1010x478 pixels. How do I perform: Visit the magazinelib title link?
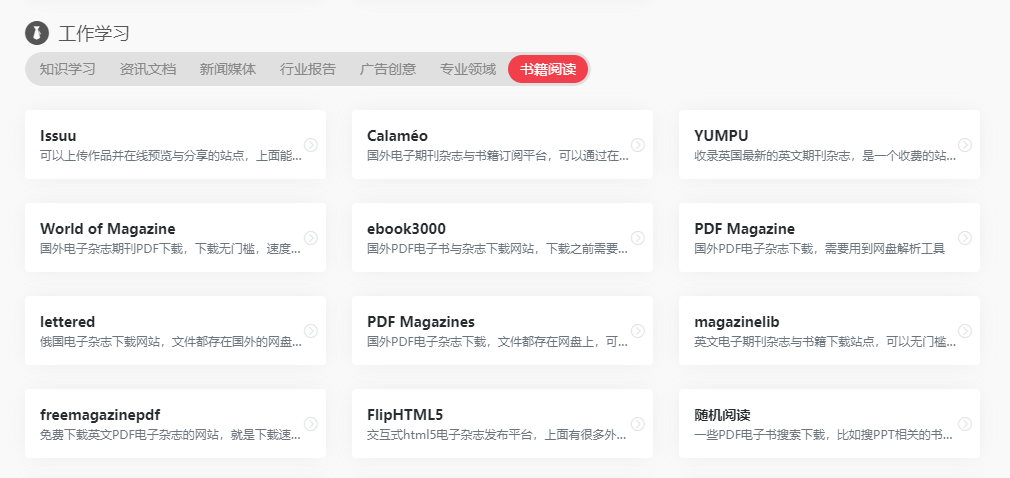click(737, 321)
